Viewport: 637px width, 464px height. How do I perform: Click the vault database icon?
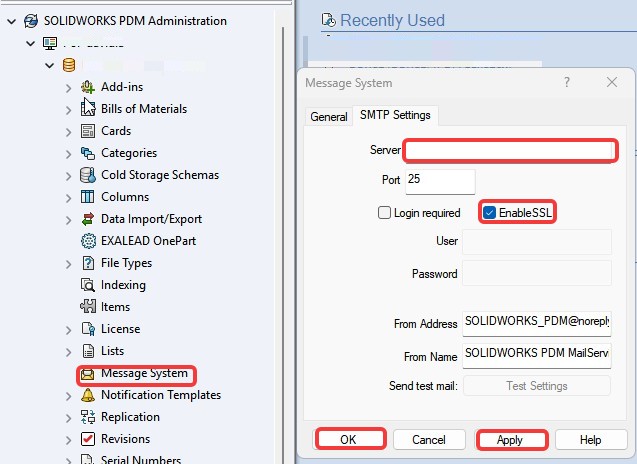coord(69,65)
